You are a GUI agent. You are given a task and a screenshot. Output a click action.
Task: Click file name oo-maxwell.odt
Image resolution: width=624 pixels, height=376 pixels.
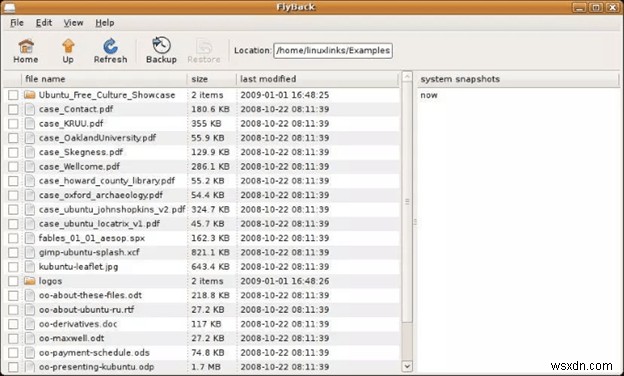pos(71,338)
